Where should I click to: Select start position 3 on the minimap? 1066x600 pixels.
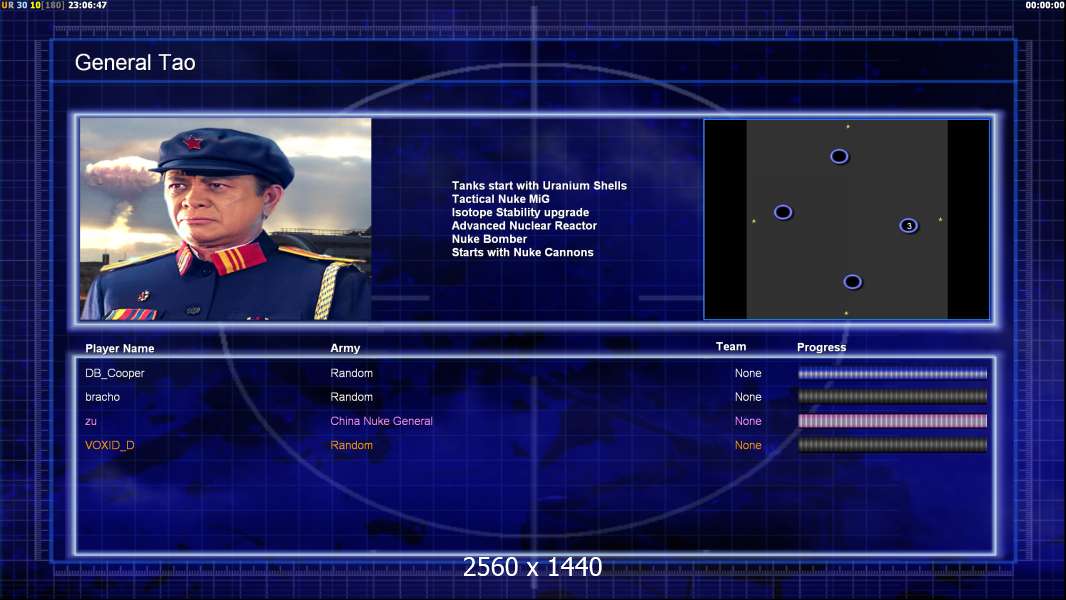[908, 226]
